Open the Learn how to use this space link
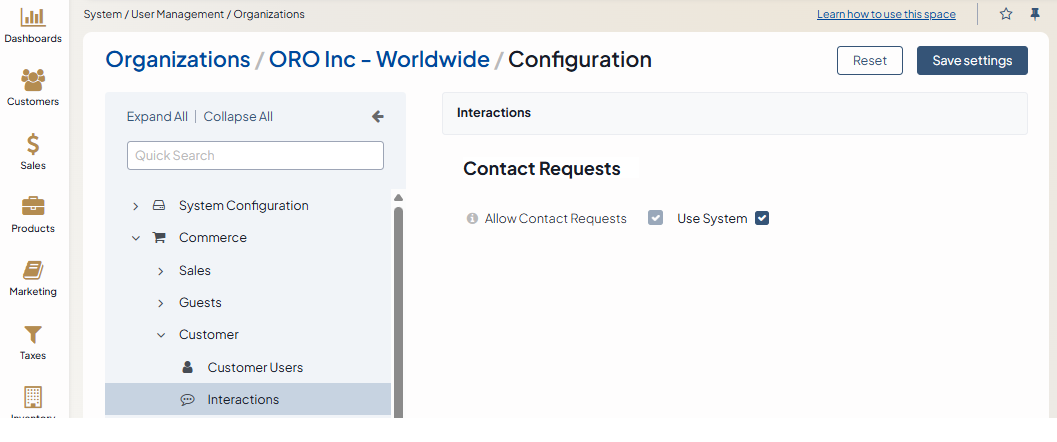Screen dimensions: 1057x442 886,14
